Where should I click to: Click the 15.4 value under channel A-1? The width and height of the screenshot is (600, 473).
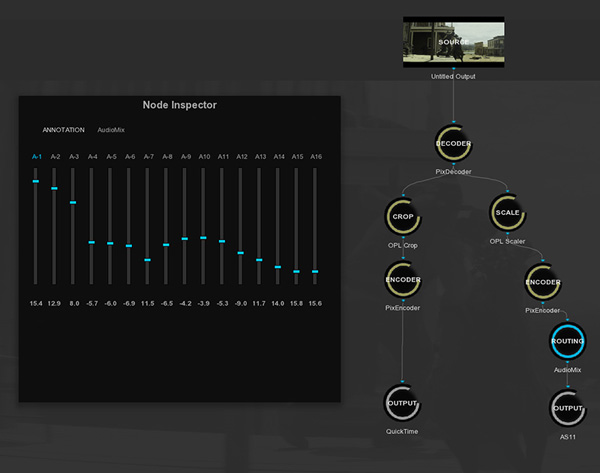[36, 303]
